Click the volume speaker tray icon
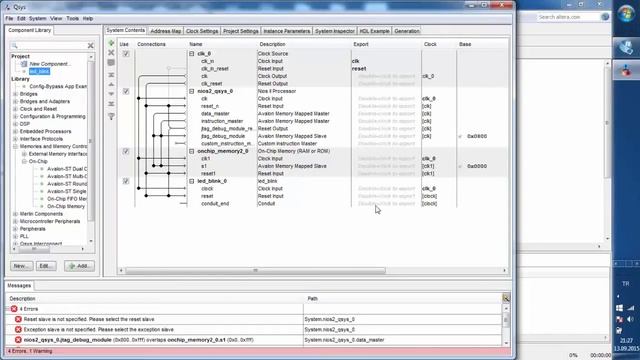This screenshot has height=360, width=640. [x=631, y=319]
